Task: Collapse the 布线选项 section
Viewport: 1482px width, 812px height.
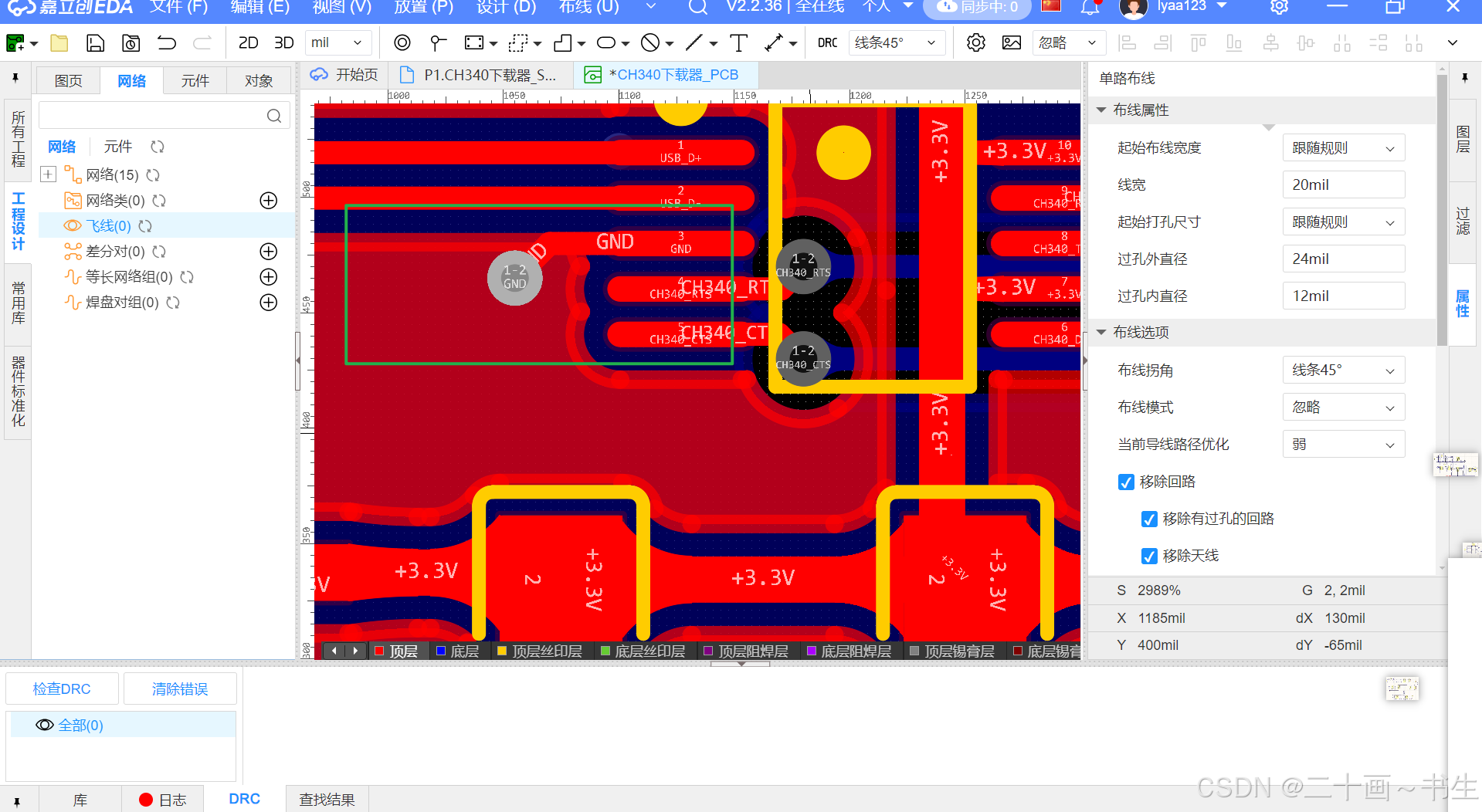Action: [x=1101, y=333]
